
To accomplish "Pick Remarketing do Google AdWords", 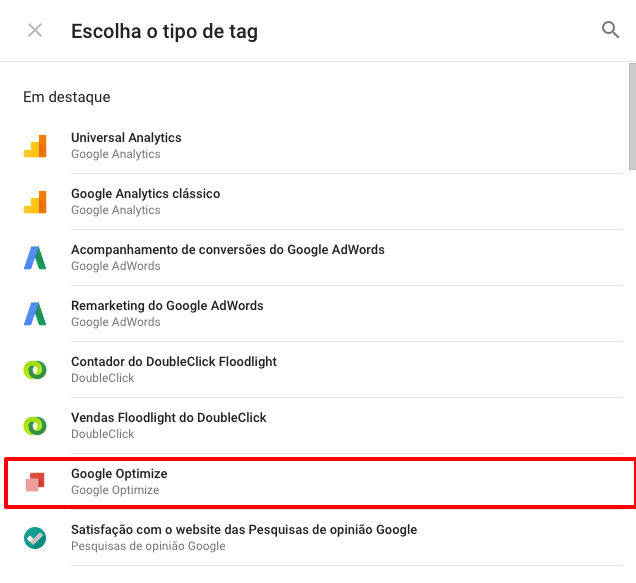I will tap(167, 306).
